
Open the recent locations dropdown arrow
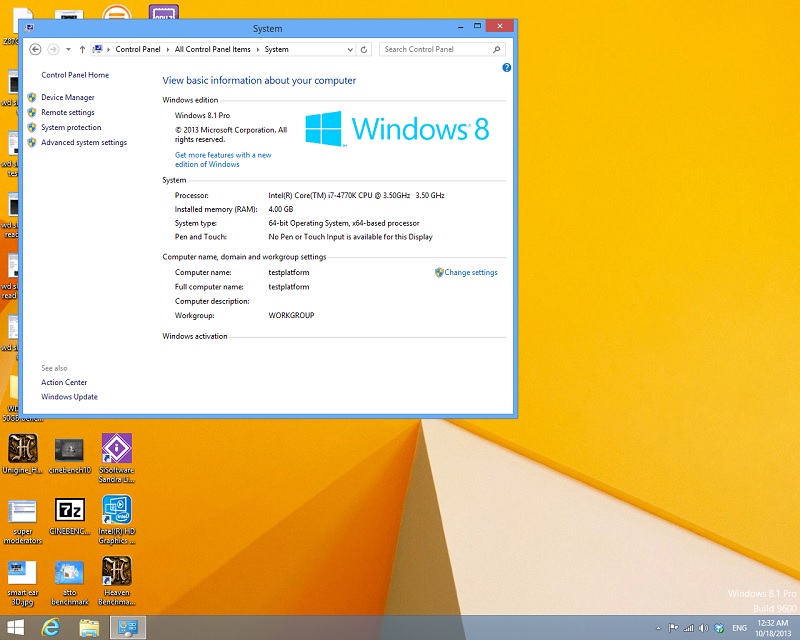68,50
